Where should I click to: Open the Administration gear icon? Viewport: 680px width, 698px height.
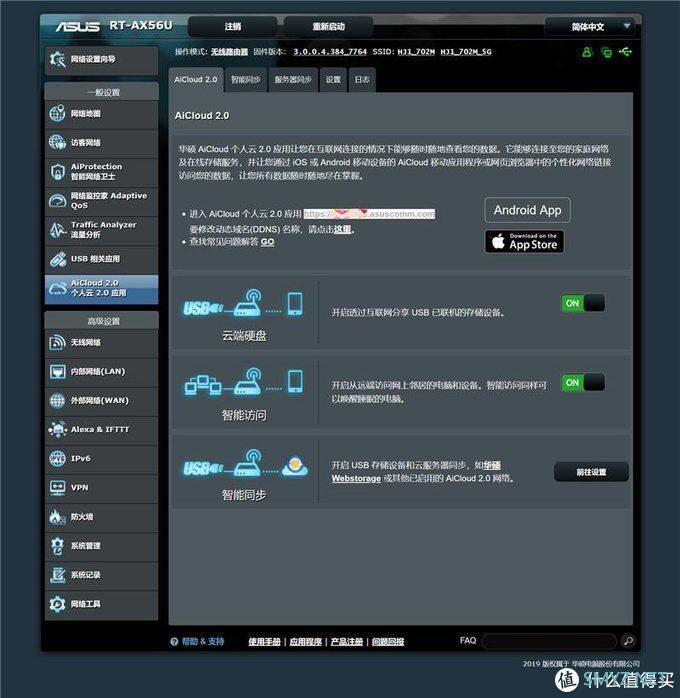[57, 546]
